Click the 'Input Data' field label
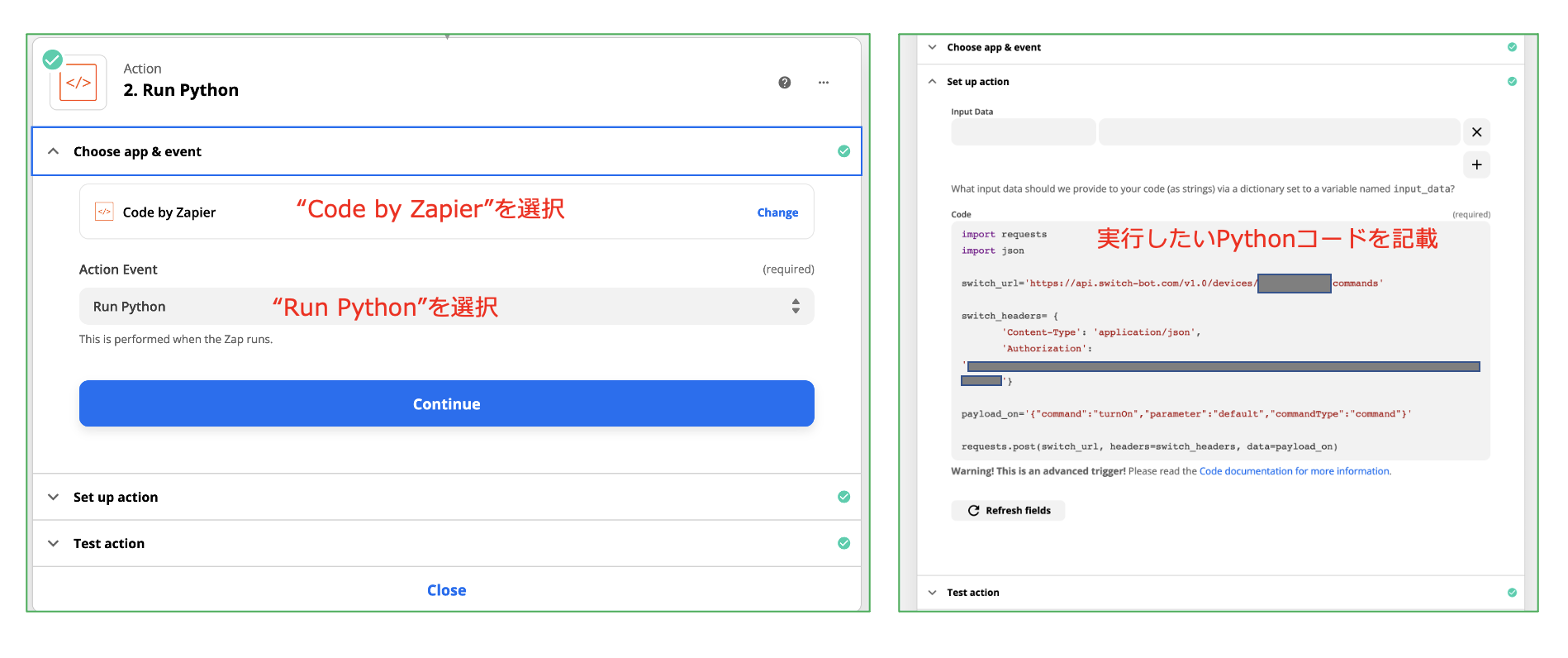 (972, 112)
